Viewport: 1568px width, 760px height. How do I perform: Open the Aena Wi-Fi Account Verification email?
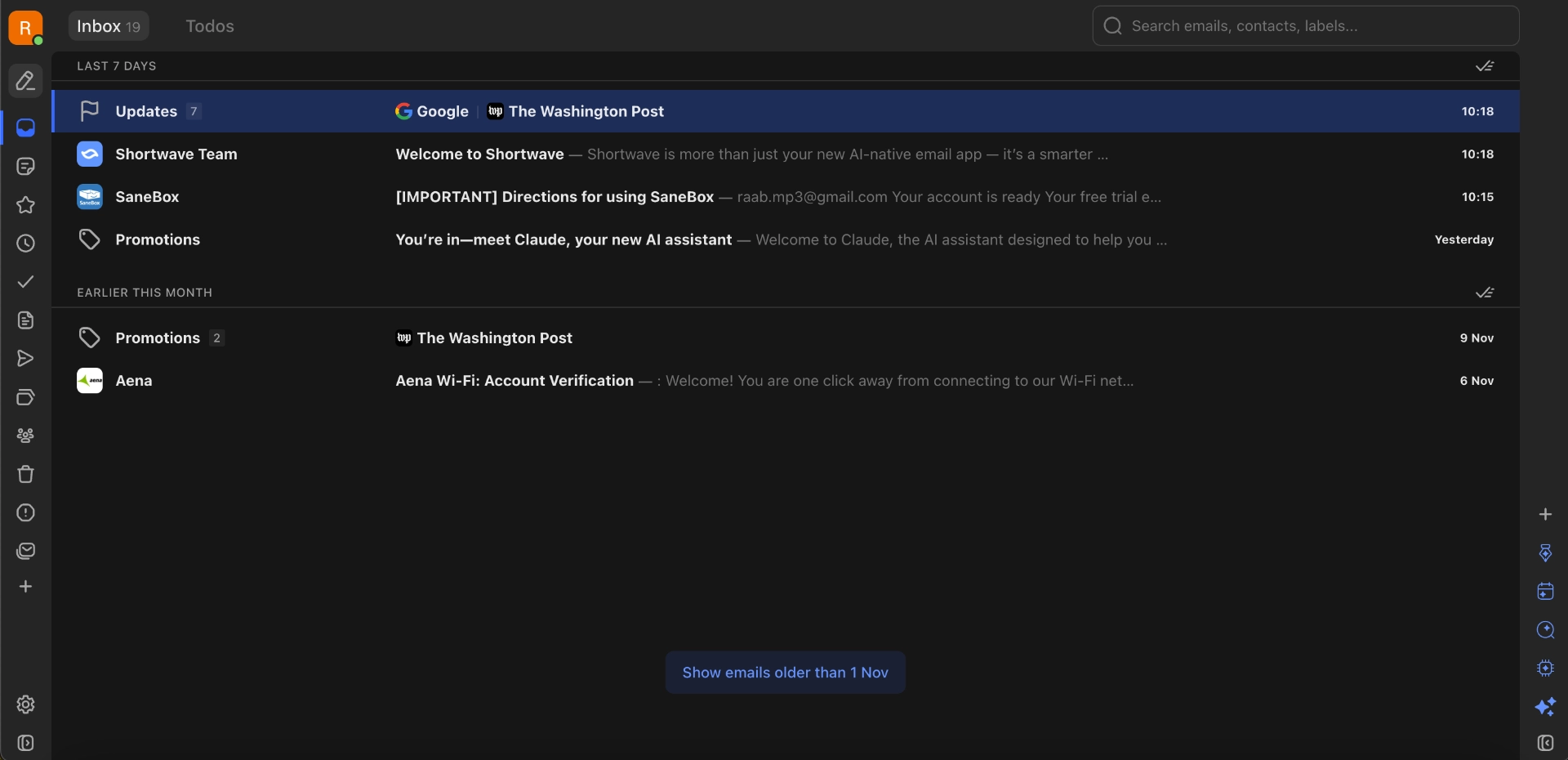coord(786,381)
